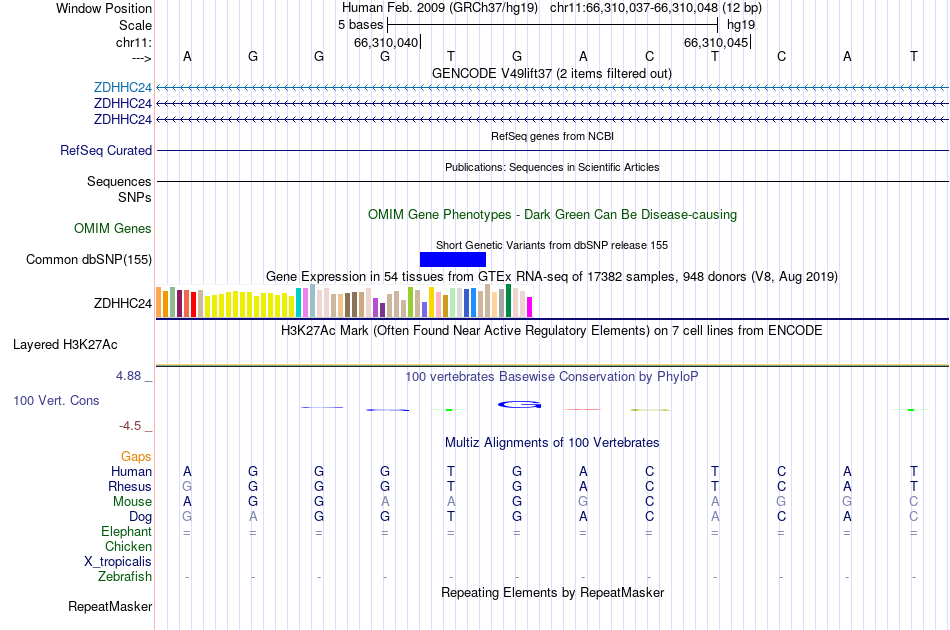Click the RepeatMasker track label
Viewport: 950px width, 630px height.
(x=110, y=606)
